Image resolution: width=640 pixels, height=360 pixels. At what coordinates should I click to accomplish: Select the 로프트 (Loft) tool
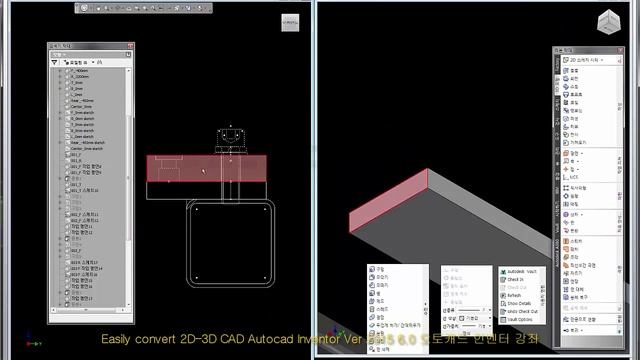(x=573, y=94)
